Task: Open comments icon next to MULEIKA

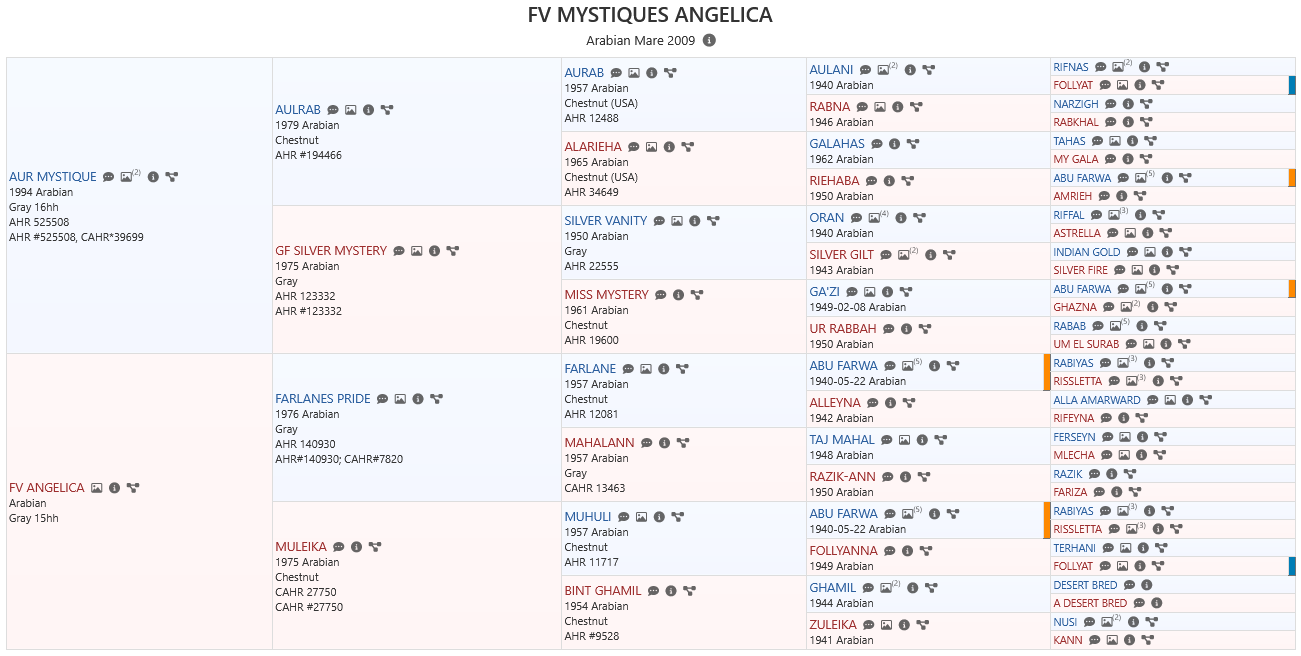Action: [x=339, y=547]
